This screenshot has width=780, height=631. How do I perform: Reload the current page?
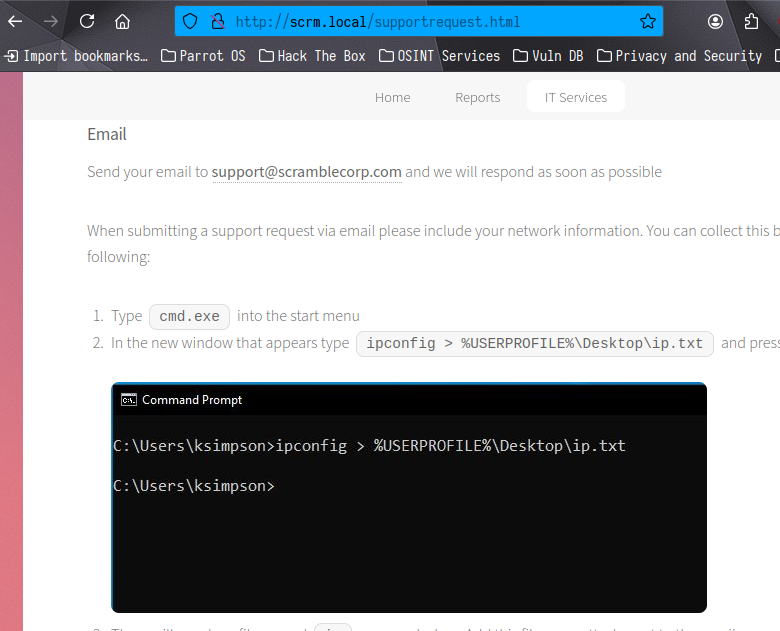coord(87,21)
